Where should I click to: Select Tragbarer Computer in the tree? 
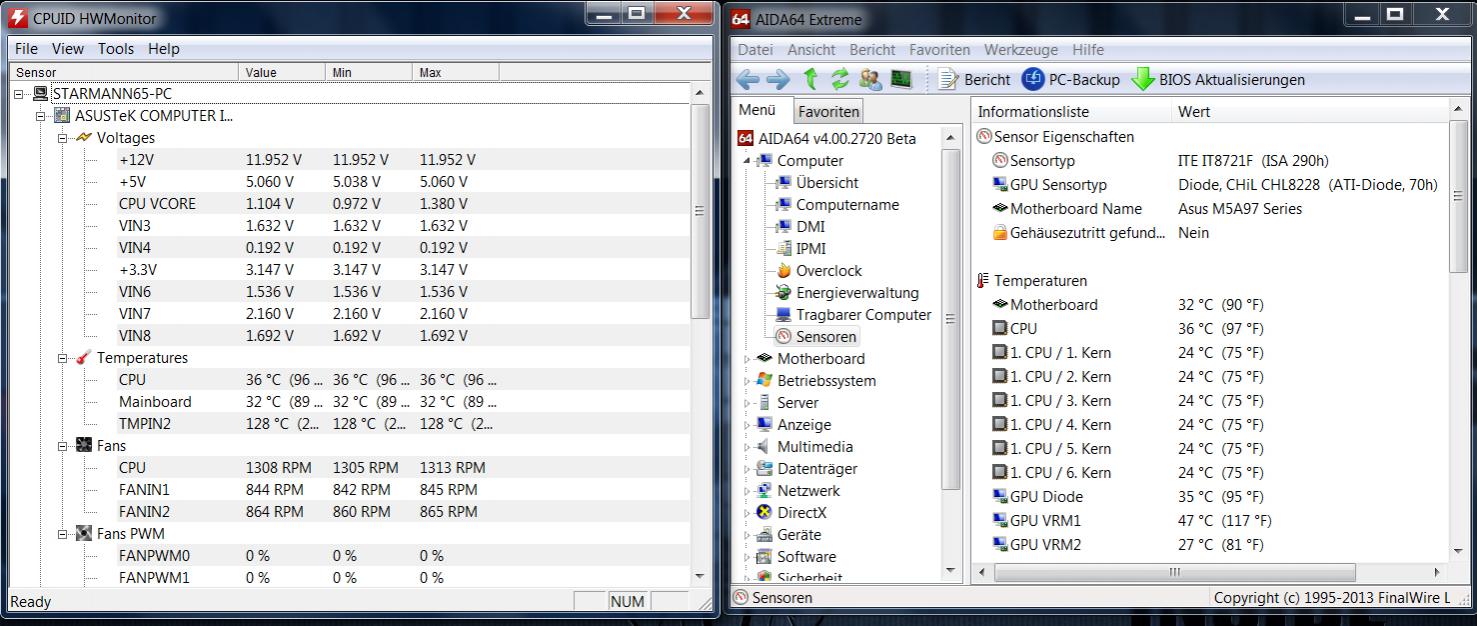863,314
